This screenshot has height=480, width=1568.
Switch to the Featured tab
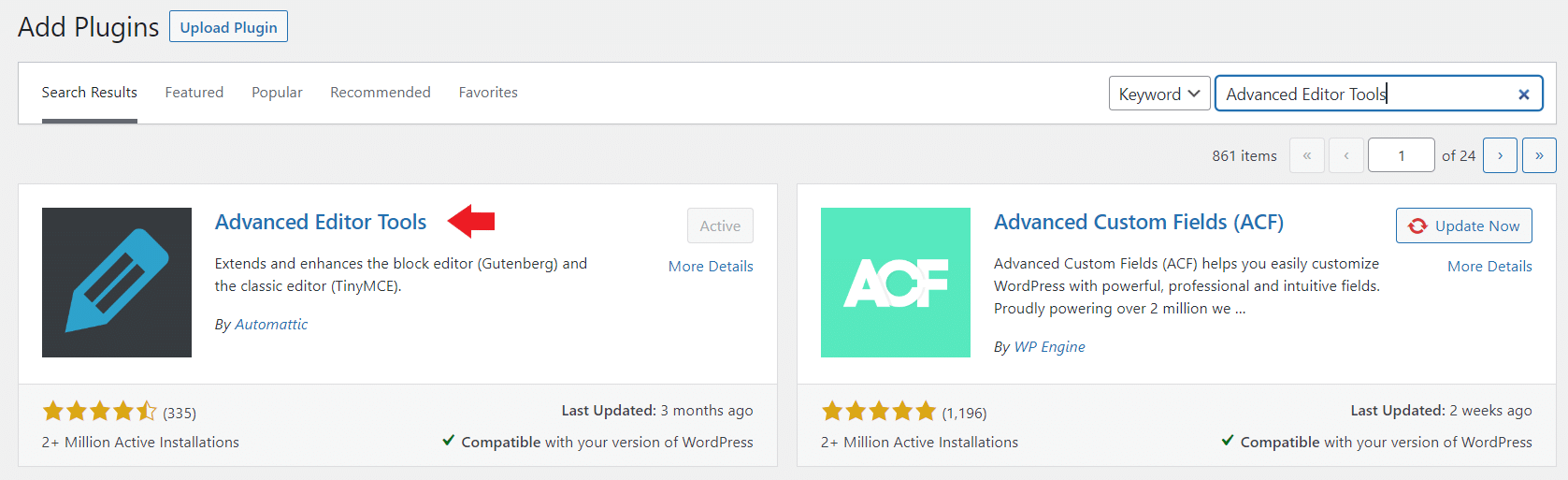[194, 93]
